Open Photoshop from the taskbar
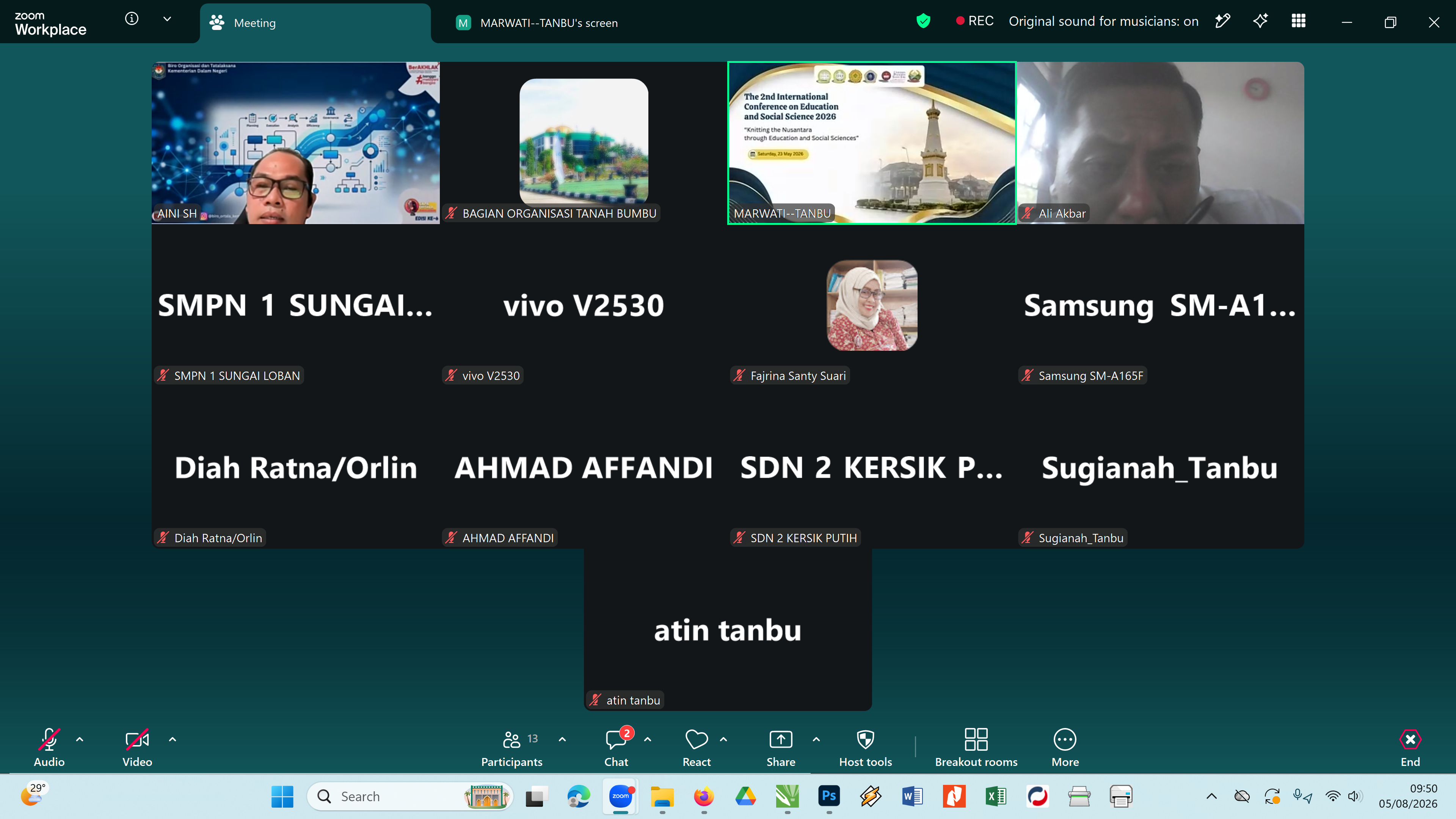This screenshot has width=1456, height=819. pyautogui.click(x=828, y=796)
